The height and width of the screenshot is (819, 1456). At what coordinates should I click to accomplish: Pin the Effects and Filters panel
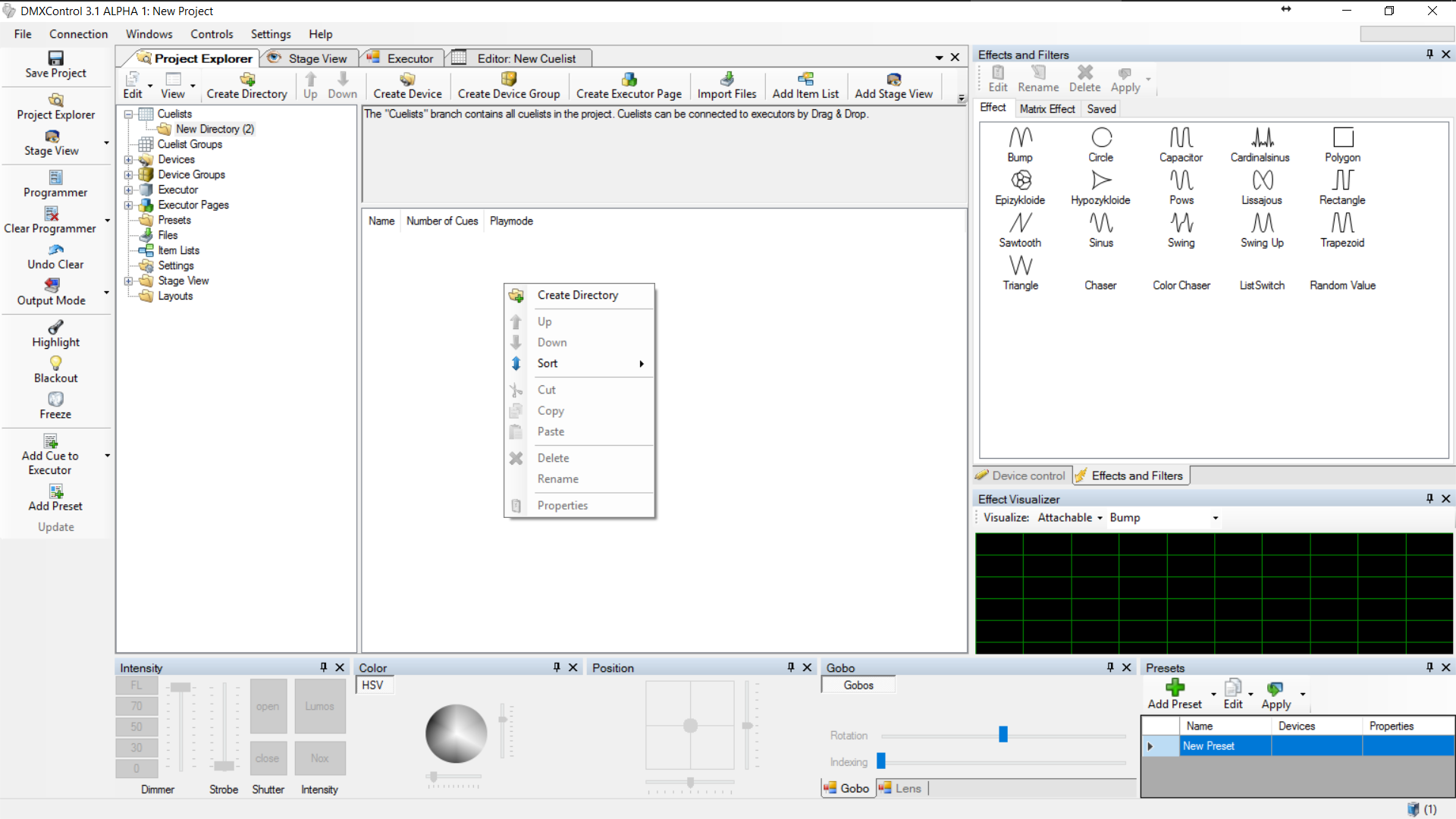coord(1429,55)
